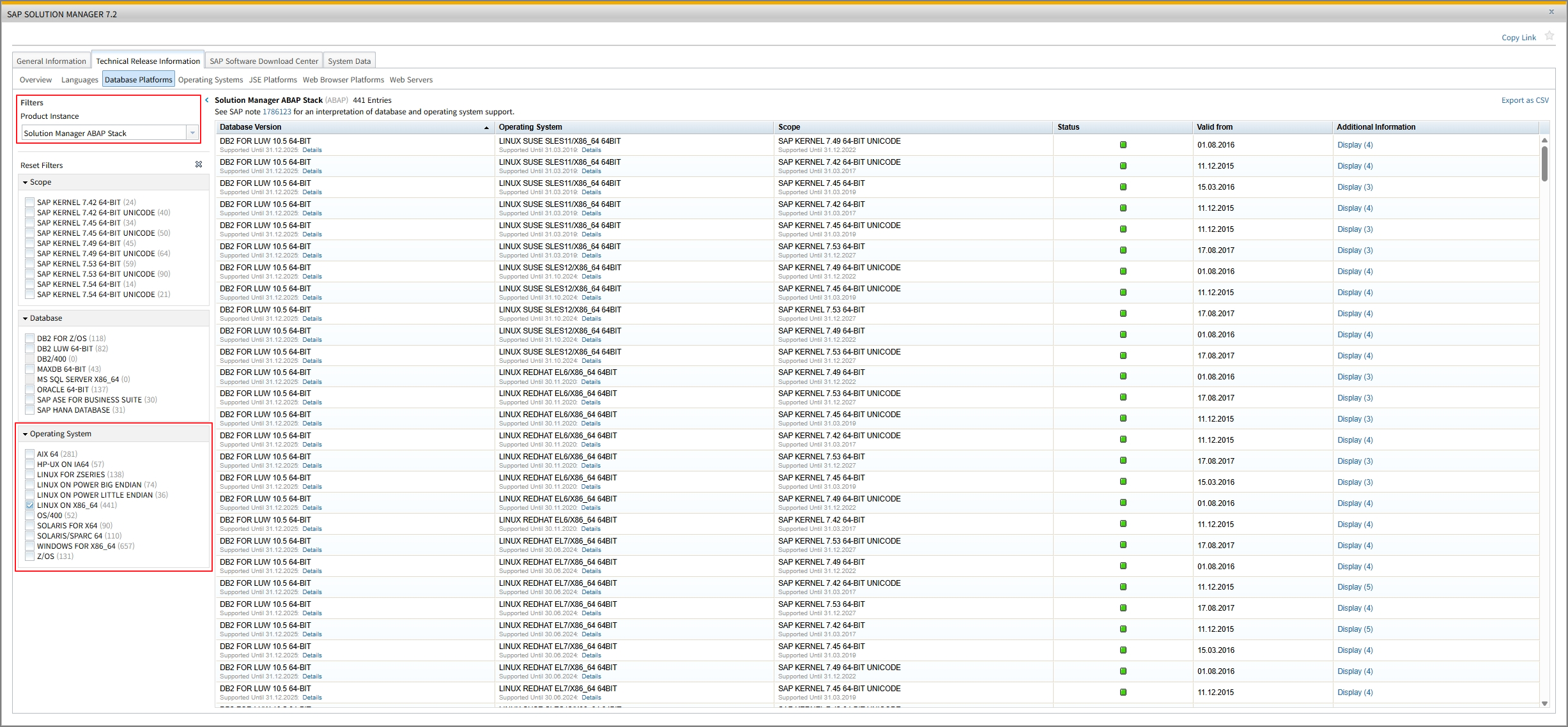The image size is (1568, 727).
Task: Check the DB2 LUW 64-BIT filter
Action: coord(29,349)
